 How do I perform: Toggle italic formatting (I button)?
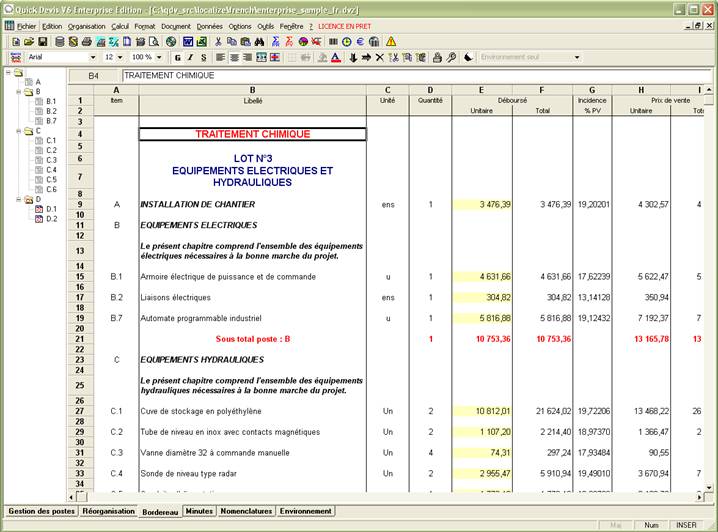188,58
